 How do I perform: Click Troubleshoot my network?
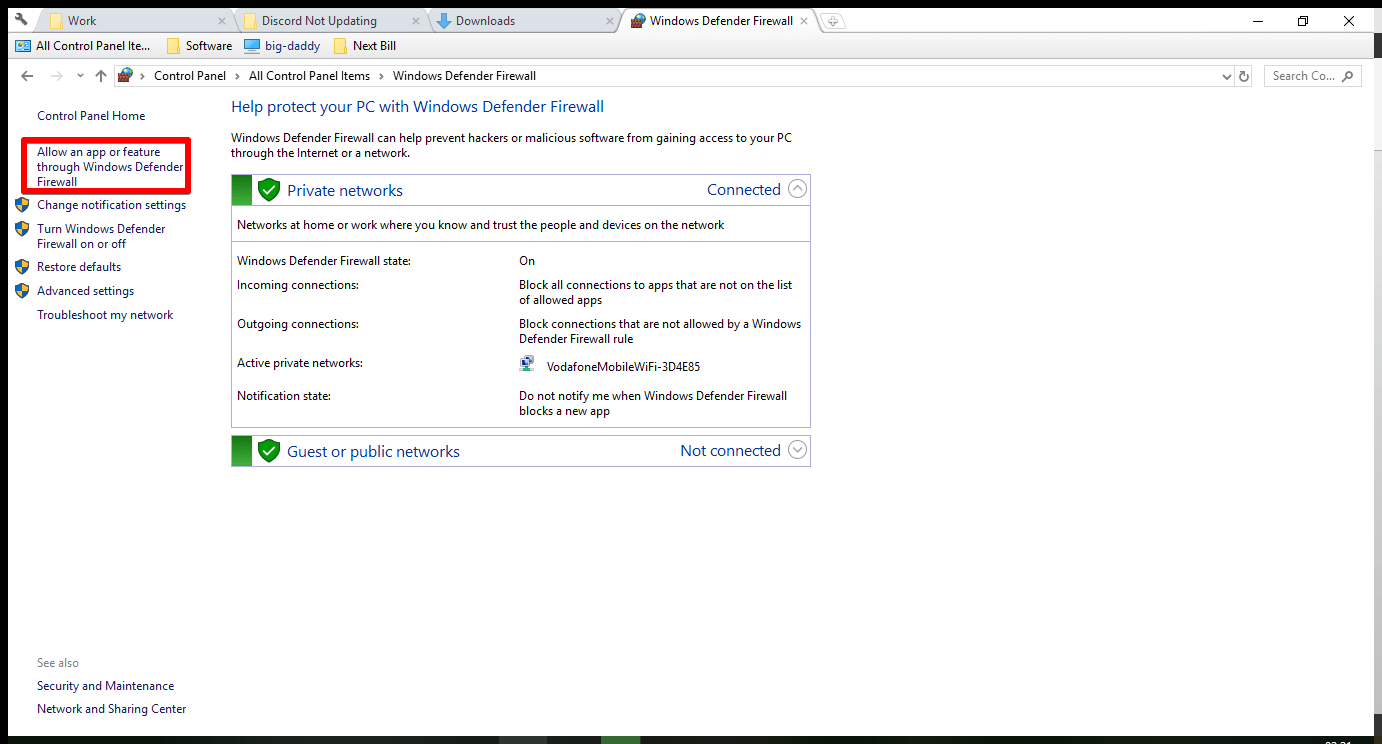[104, 314]
